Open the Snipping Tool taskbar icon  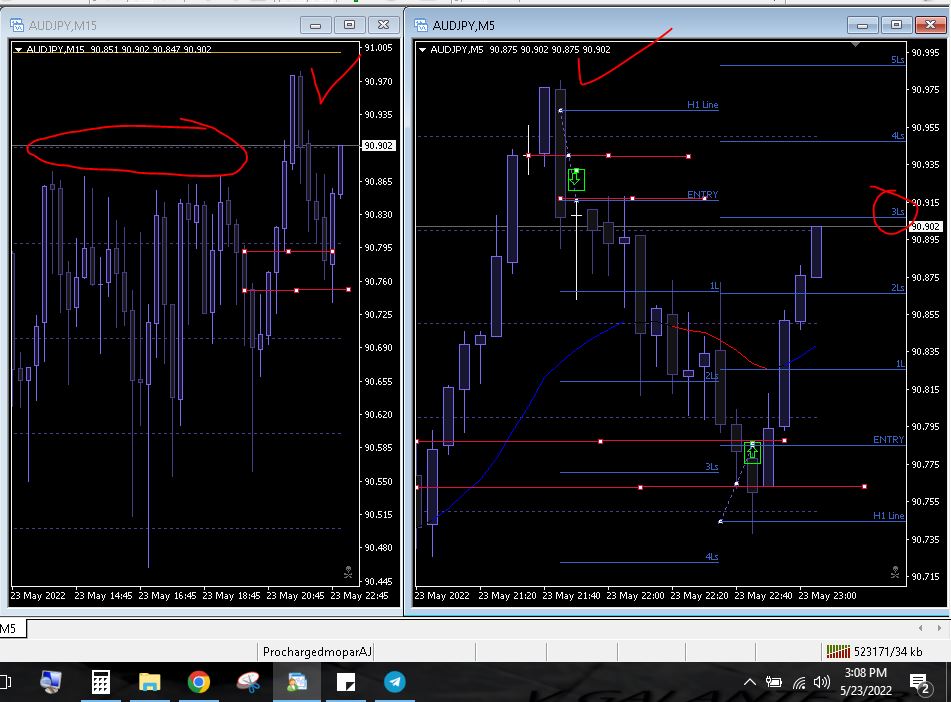pos(248,682)
